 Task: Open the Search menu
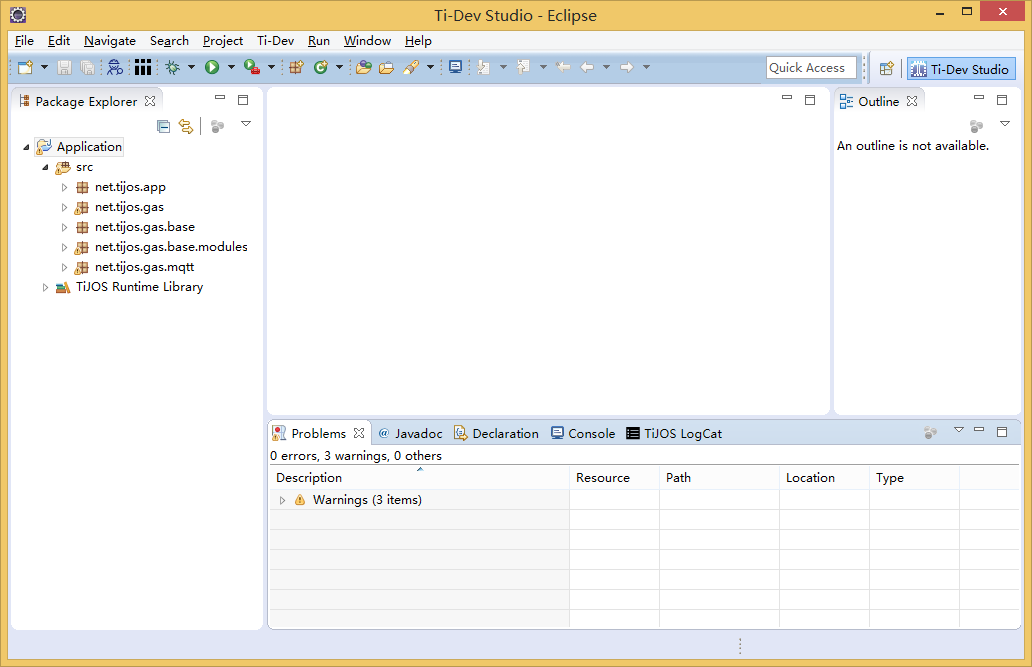(x=169, y=41)
